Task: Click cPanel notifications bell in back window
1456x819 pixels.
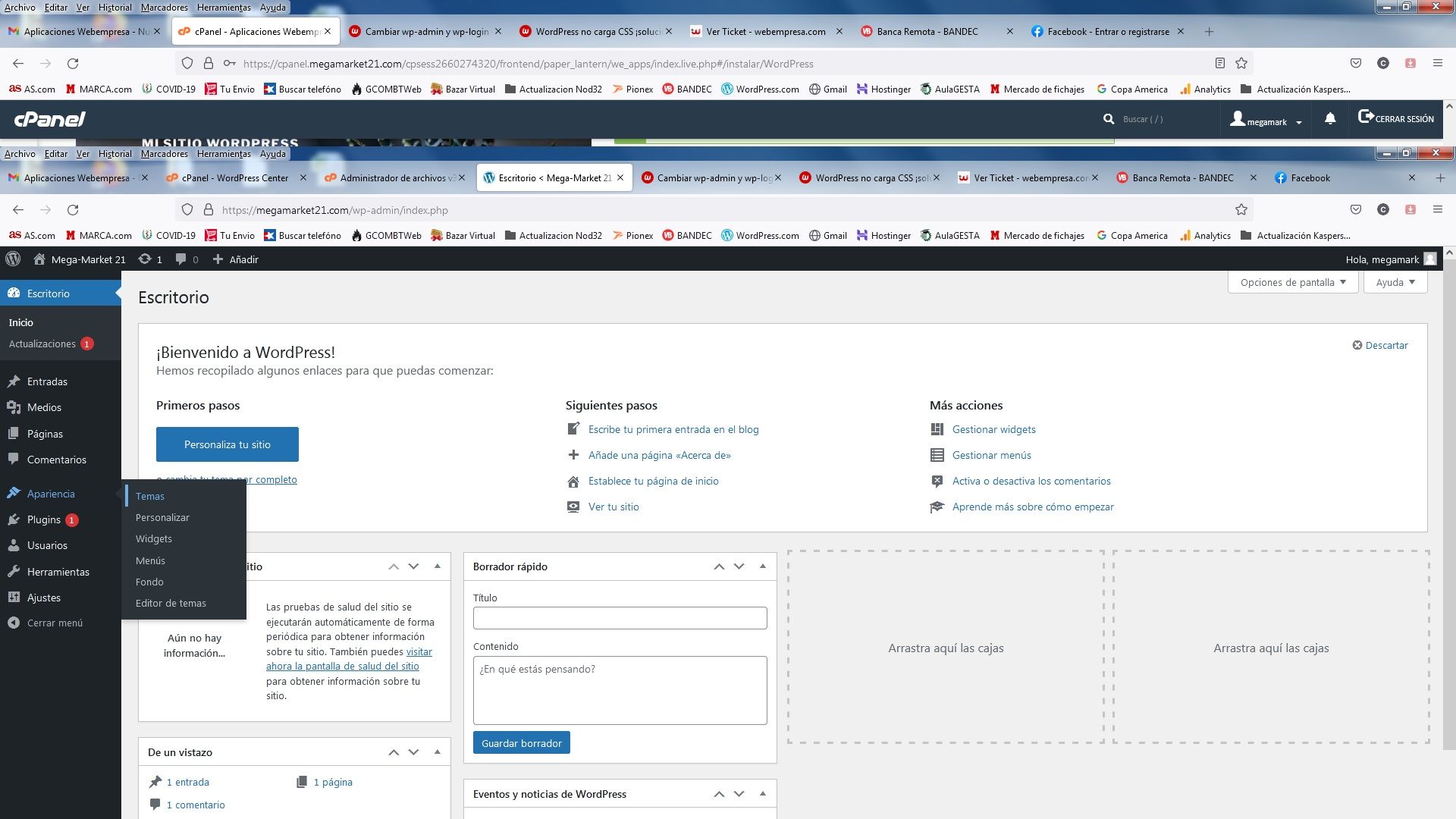Action: click(1330, 119)
